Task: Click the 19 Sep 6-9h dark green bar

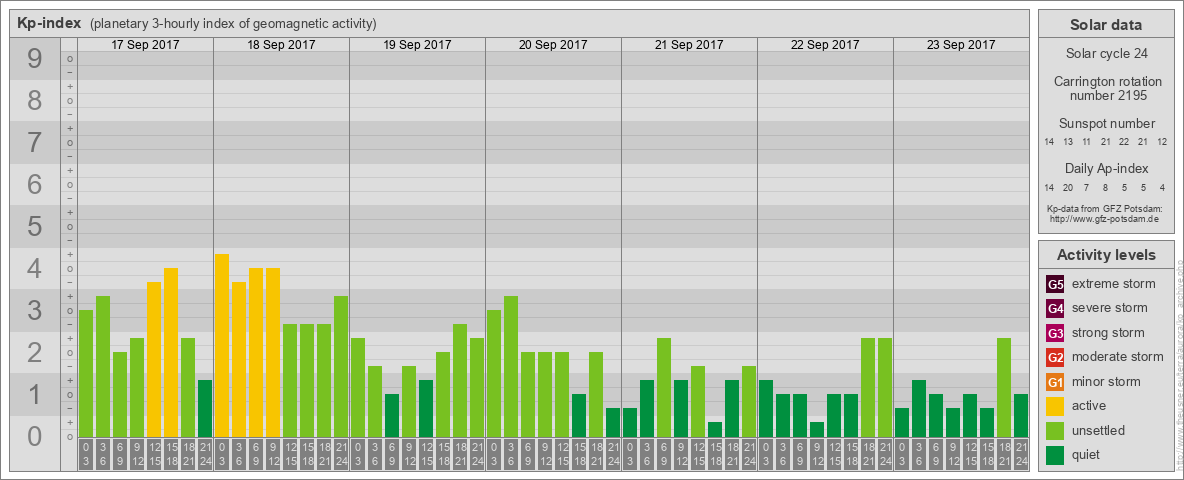Action: 392,416
